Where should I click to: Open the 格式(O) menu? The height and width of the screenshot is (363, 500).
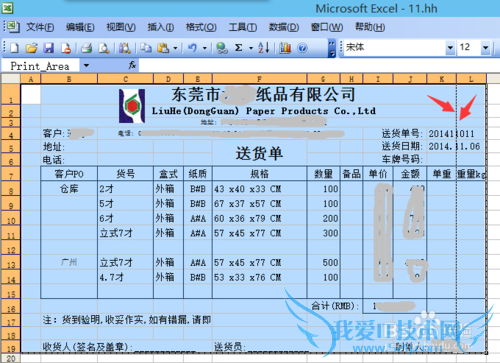[x=201, y=27]
